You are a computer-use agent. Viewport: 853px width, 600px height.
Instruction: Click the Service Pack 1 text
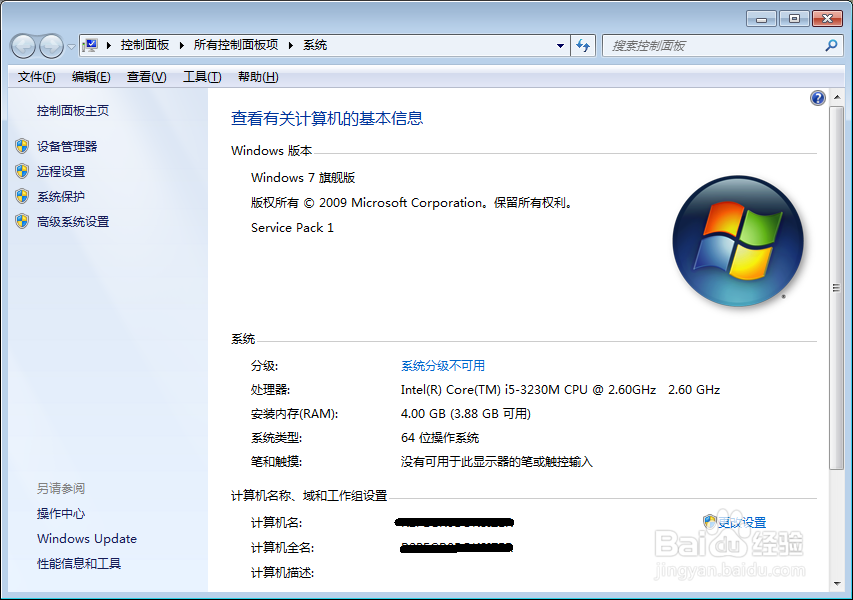point(292,228)
